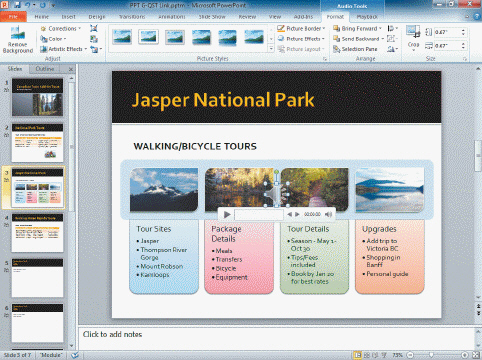The height and width of the screenshot is (360, 482).
Task: Switch to the Outline tab
Action: [45, 69]
